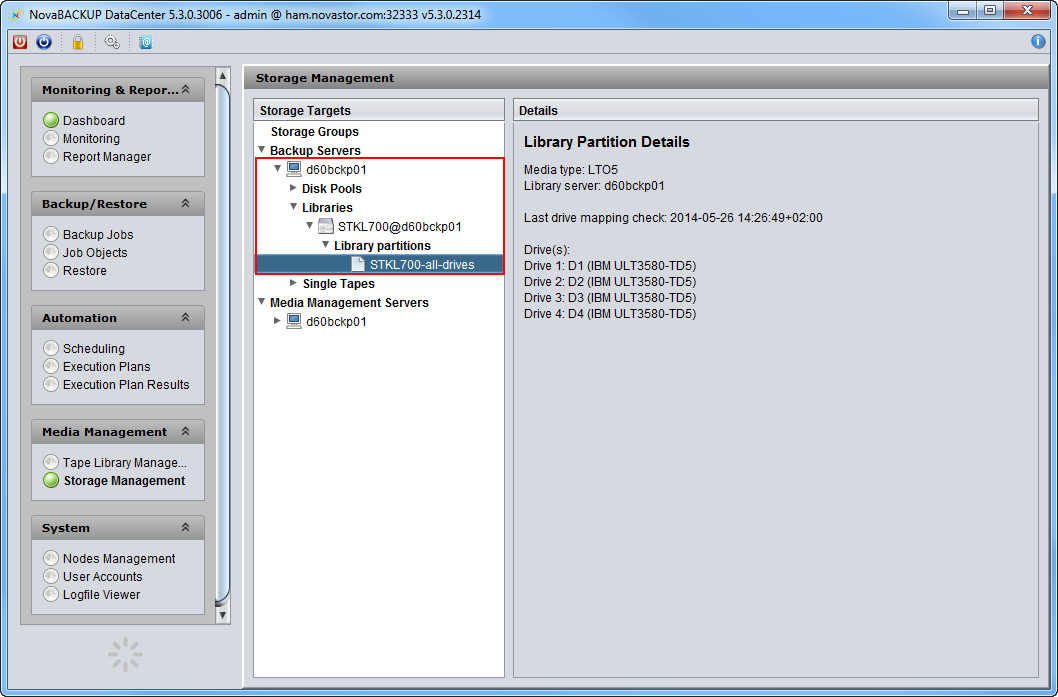
Task: Select the Monitoring radio indicator
Action: tap(51, 138)
